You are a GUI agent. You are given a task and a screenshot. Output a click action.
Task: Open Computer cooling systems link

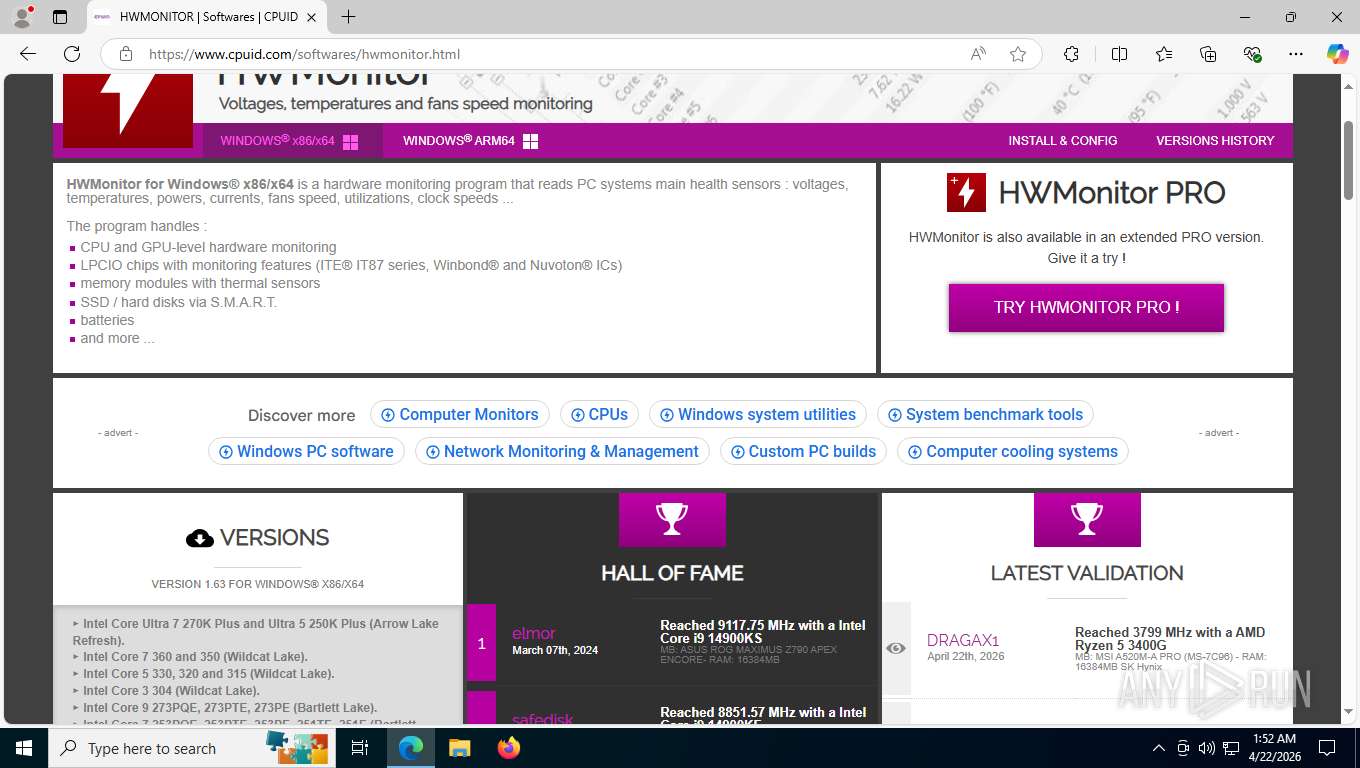(x=1013, y=452)
